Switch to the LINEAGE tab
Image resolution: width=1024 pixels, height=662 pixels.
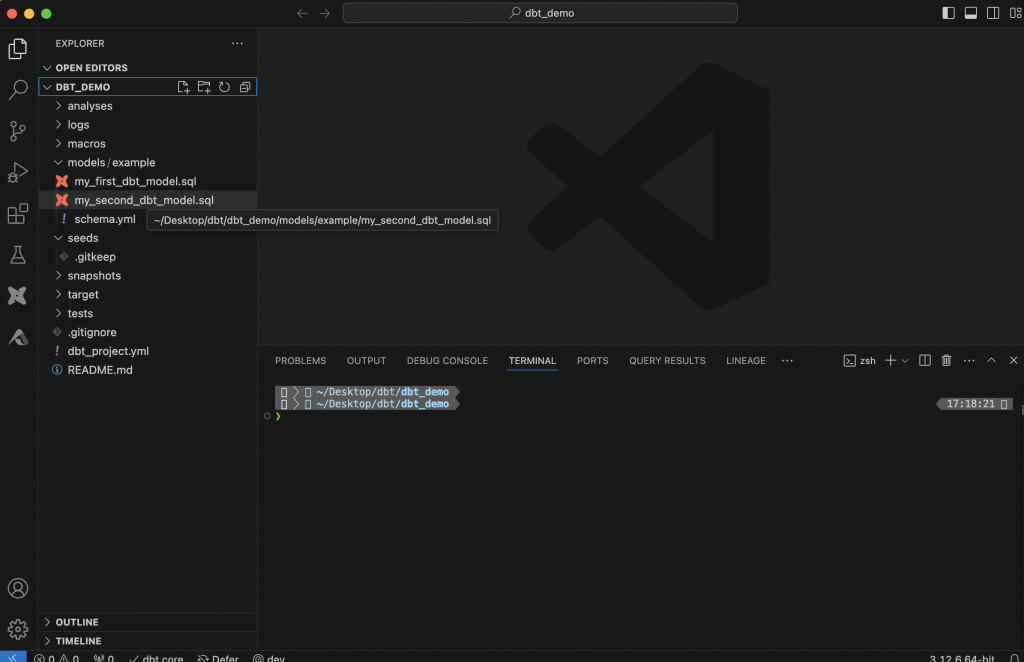[746, 360]
